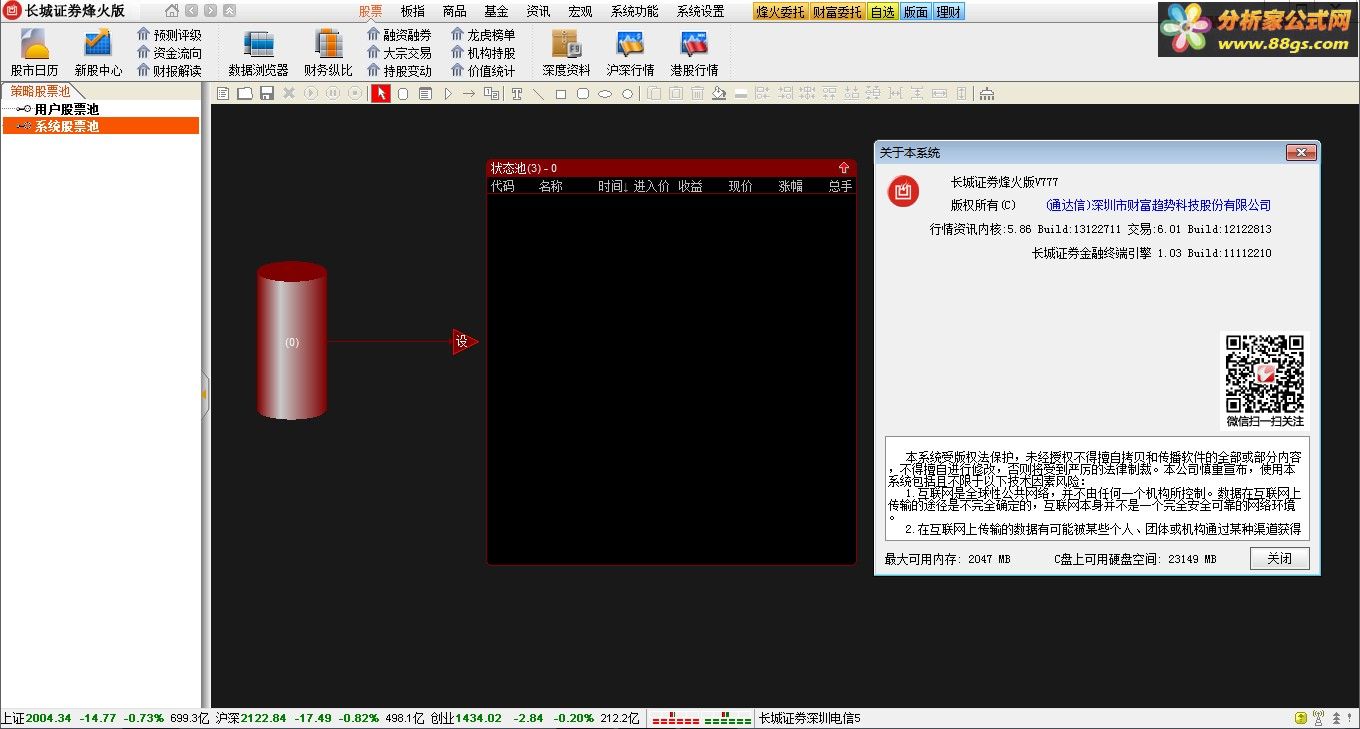
Task: Open 资金流向 capital flow
Action: click(x=168, y=53)
